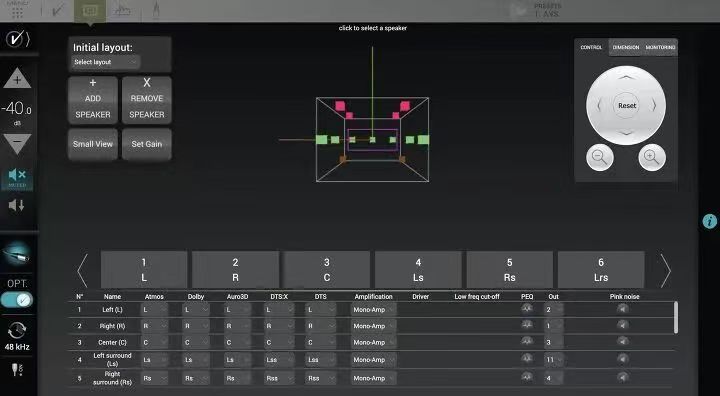
Task: Click the speaker table vertical scrollbar
Action: coord(675,317)
